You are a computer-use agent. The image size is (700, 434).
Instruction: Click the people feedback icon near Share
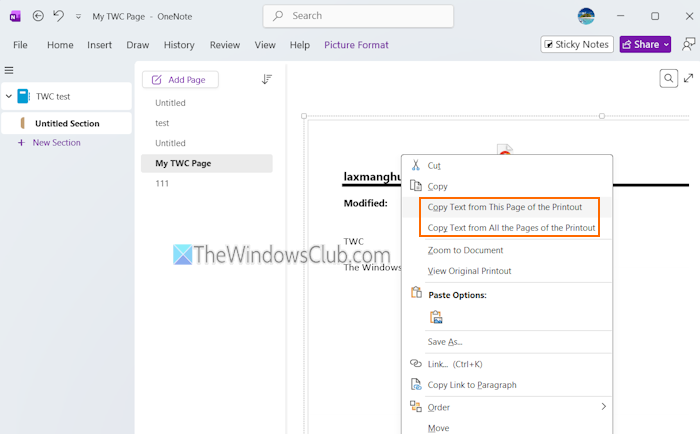pyautogui.click(x=688, y=44)
